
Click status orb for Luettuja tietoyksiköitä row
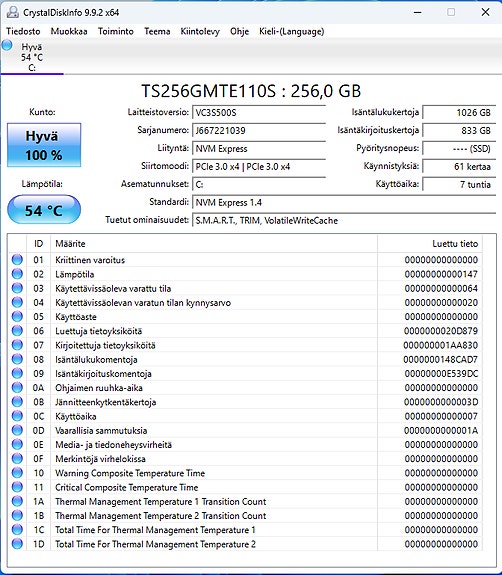click(17, 331)
